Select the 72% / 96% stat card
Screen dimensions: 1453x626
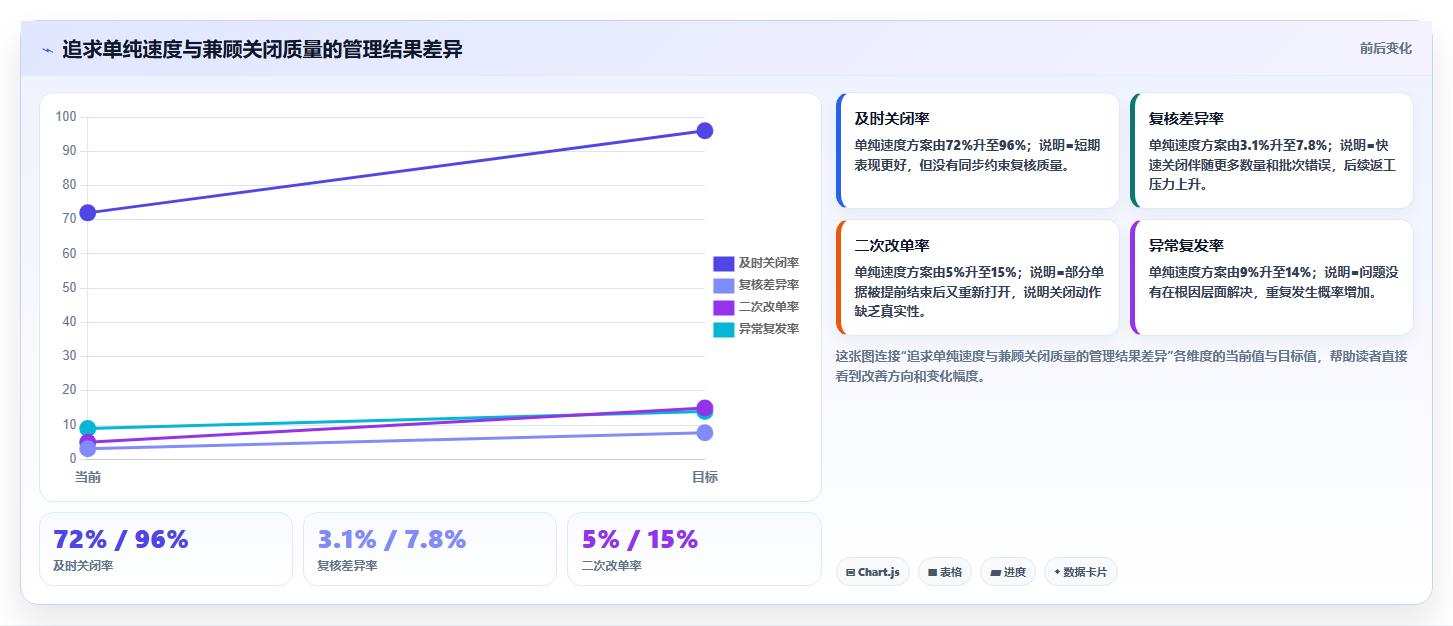(166, 549)
